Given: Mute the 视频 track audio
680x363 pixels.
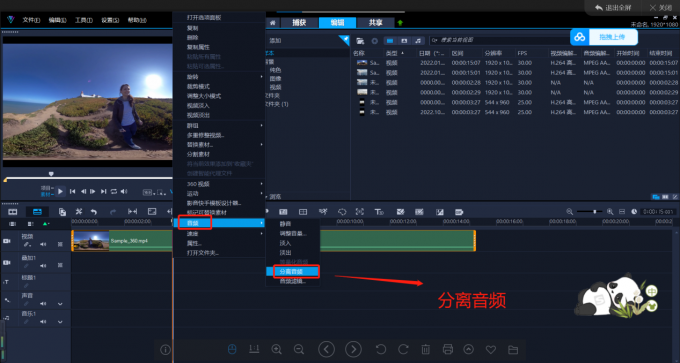Looking at the screenshot, I should [x=43, y=245].
